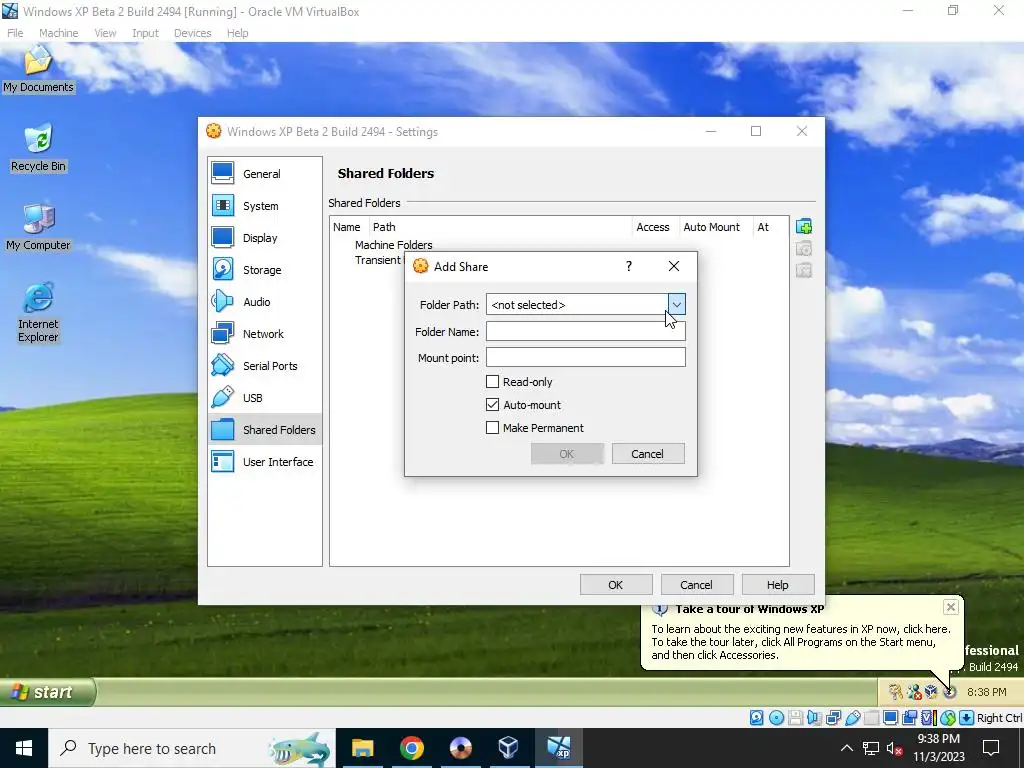Click OK in Add Share dialog

point(567,454)
